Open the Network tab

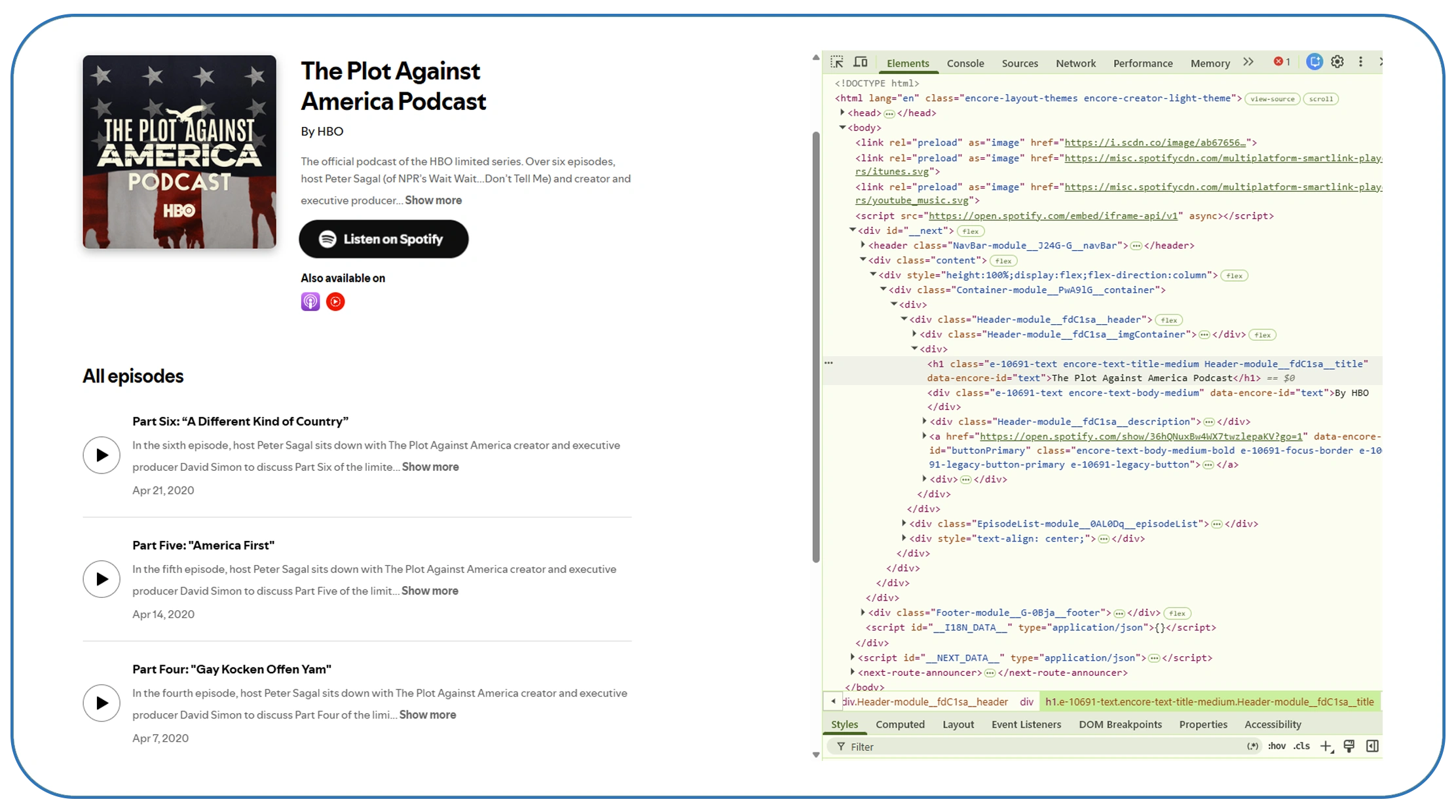coord(1075,63)
